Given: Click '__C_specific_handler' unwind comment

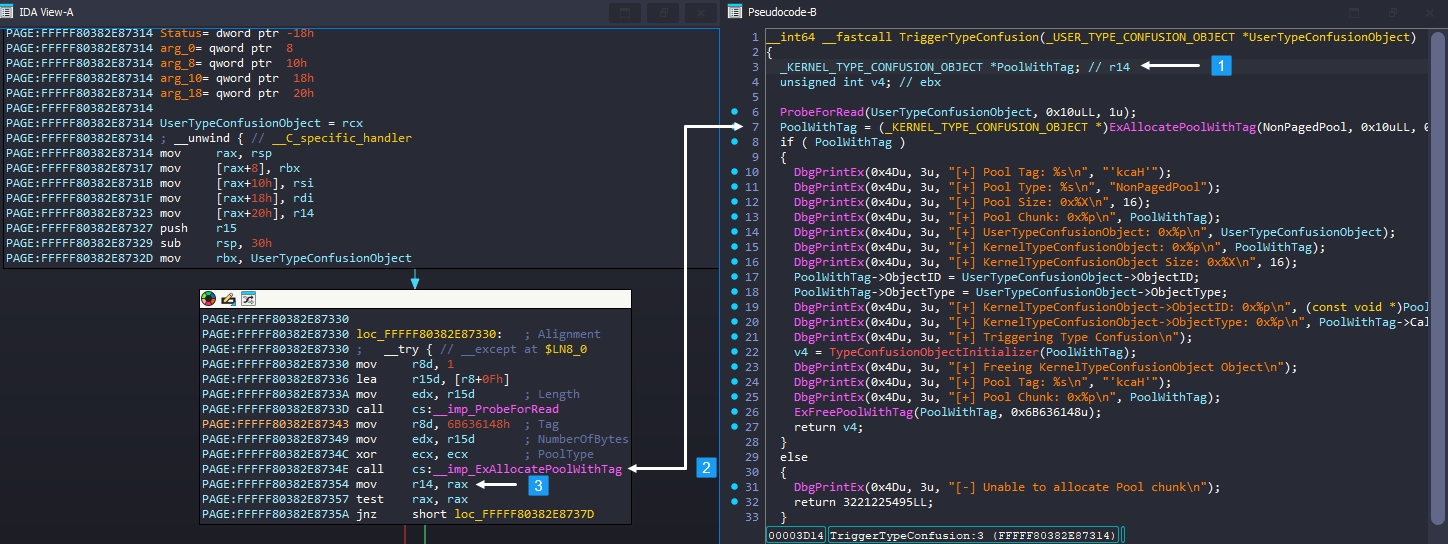Looking at the screenshot, I should pyautogui.click(x=341, y=138).
